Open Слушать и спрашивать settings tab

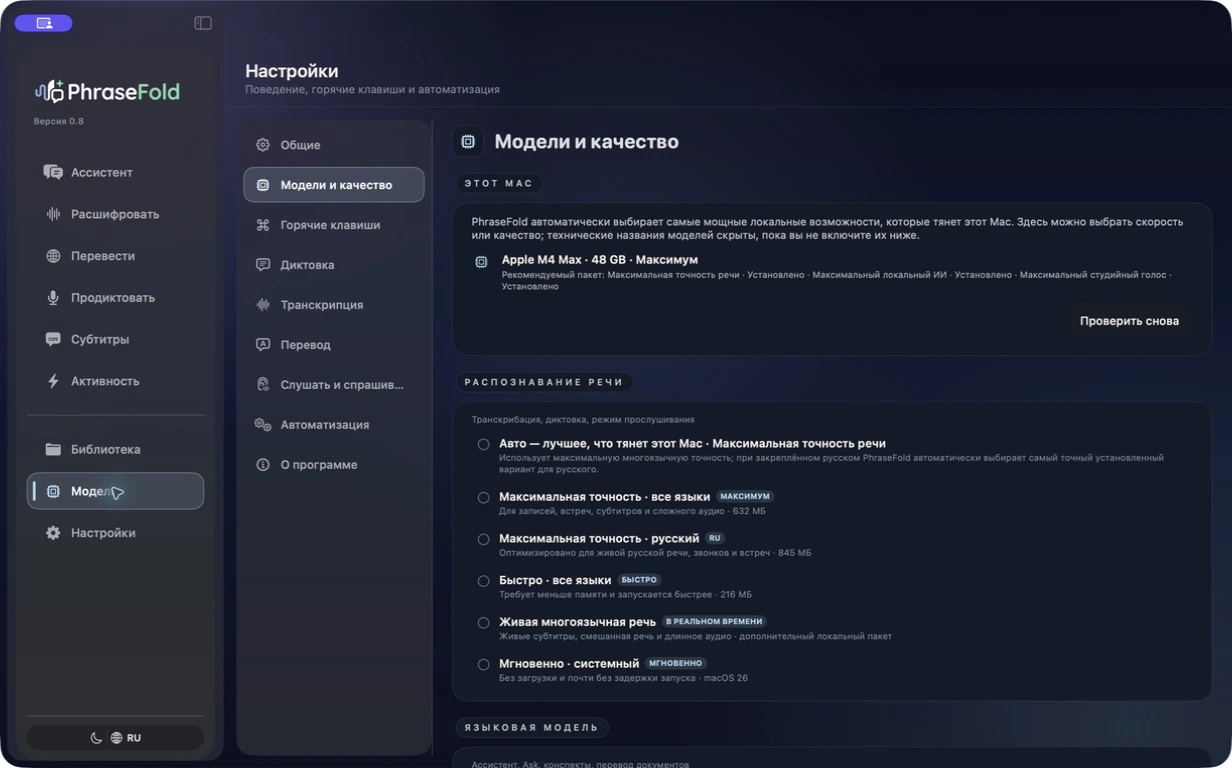click(334, 385)
